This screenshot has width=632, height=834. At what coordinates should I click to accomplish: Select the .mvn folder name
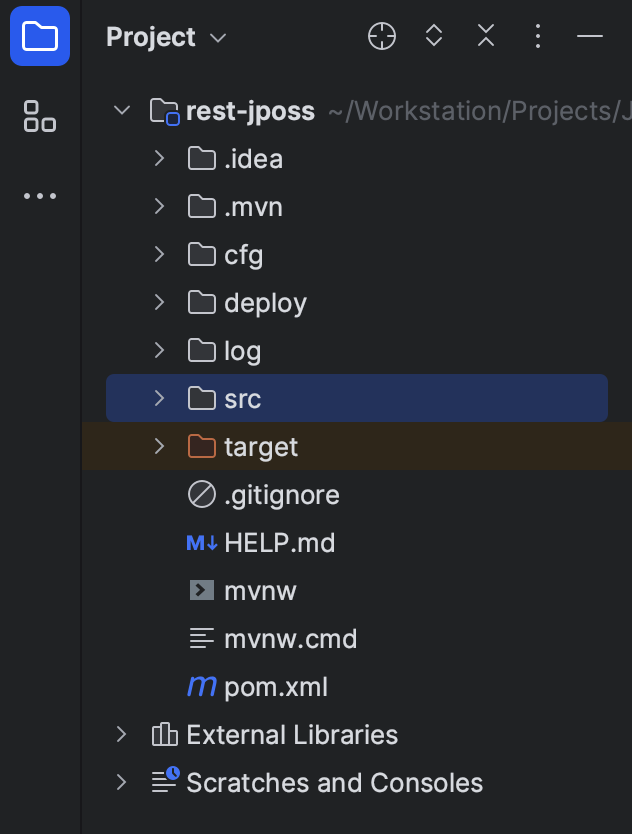point(253,207)
